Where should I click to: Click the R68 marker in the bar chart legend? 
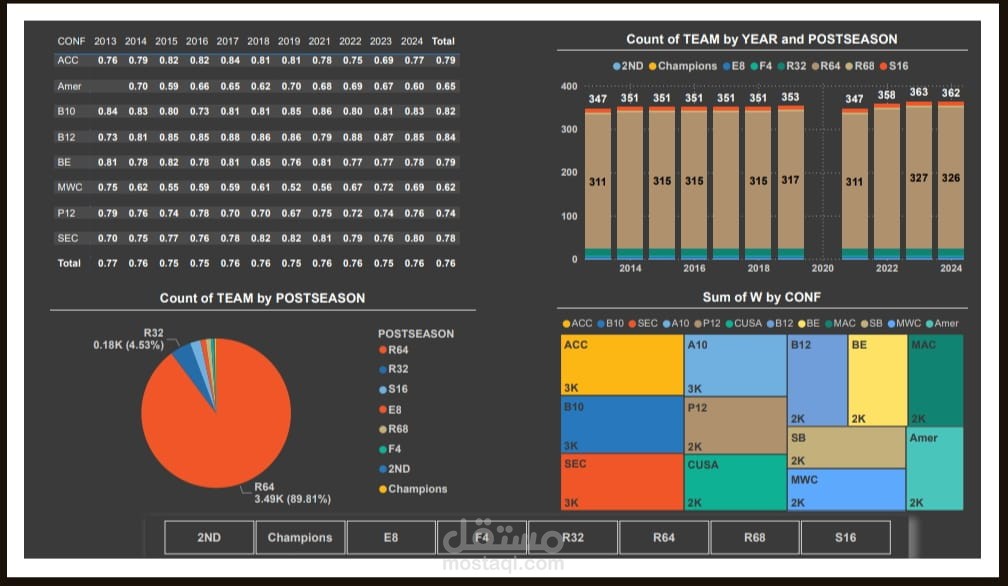849,66
